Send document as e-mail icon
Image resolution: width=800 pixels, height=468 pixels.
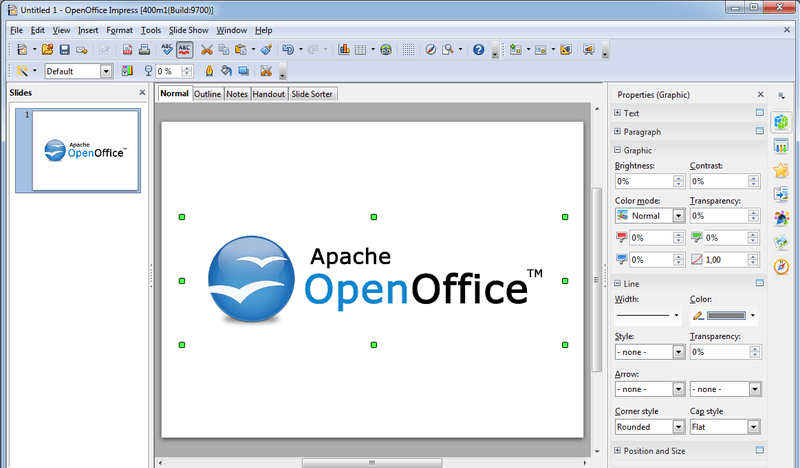pyautogui.click(x=82, y=50)
